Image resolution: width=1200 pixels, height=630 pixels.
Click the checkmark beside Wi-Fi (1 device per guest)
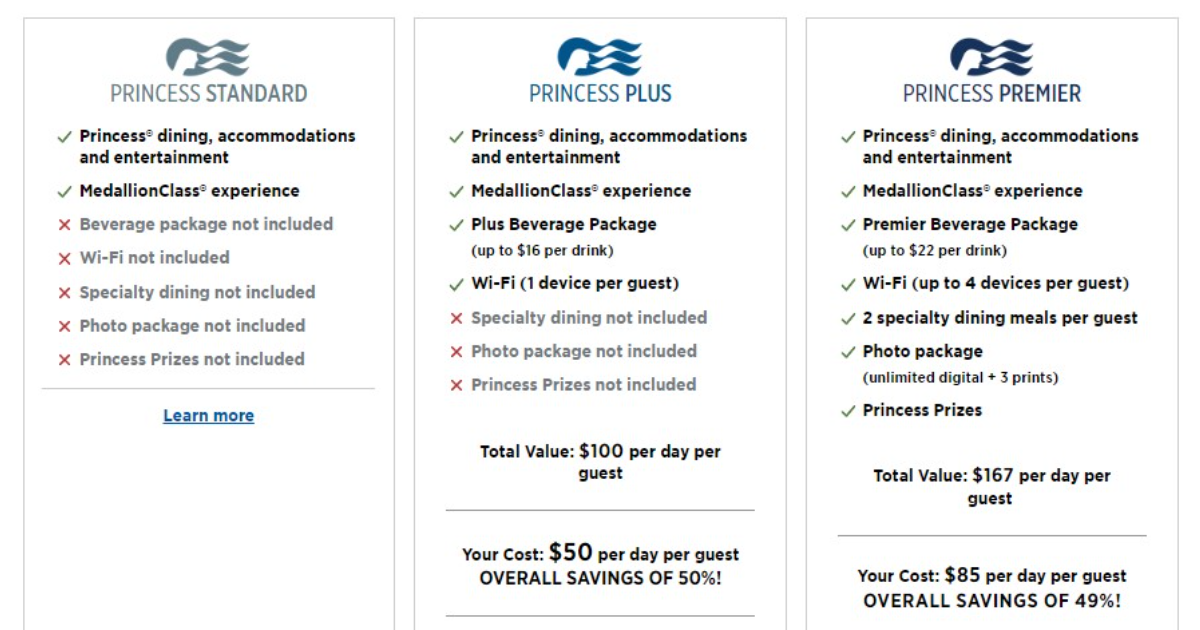tap(456, 284)
